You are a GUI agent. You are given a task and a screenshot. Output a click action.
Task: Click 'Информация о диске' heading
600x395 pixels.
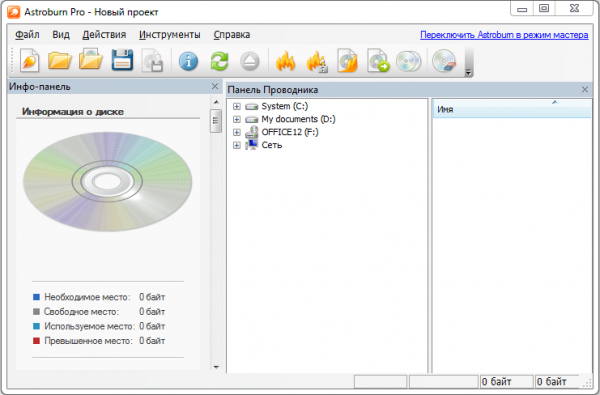point(73,112)
